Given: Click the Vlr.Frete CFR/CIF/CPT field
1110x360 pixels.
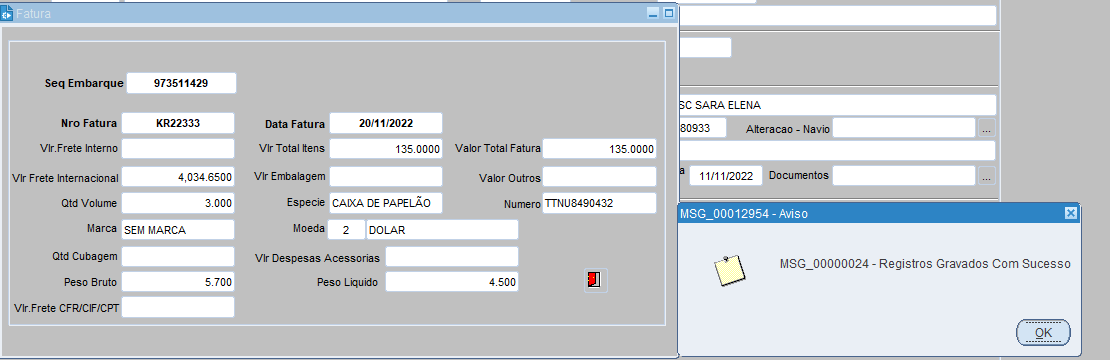Looking at the screenshot, I should pyautogui.click(x=178, y=307).
